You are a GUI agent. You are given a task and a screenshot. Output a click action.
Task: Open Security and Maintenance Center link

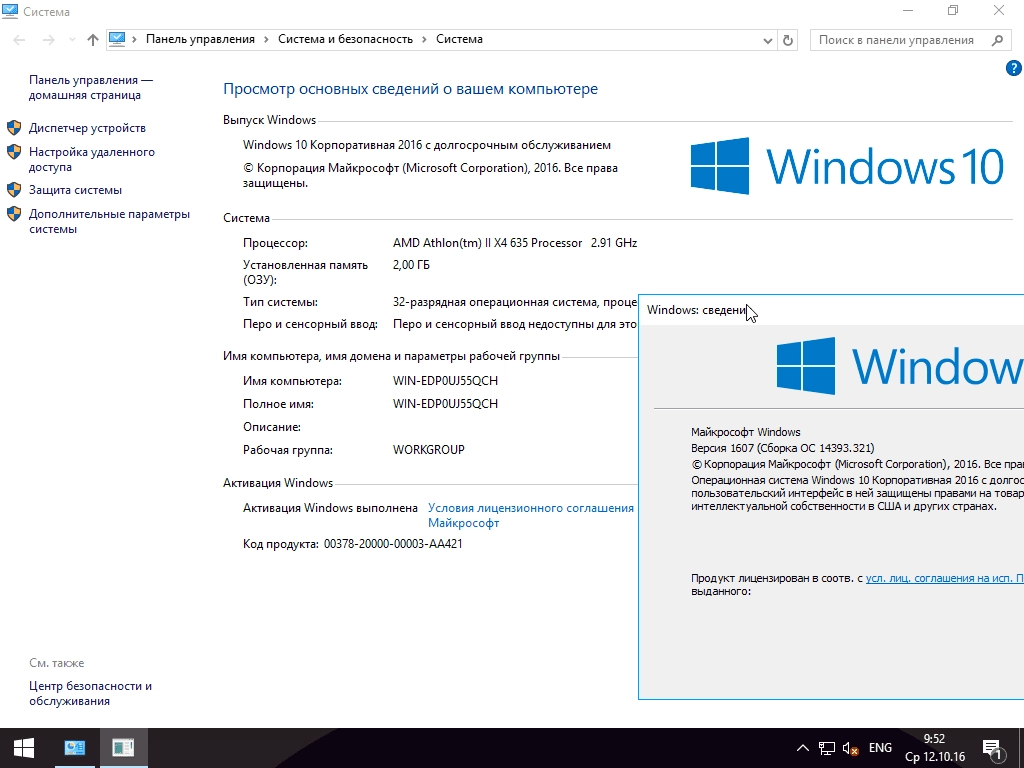coord(90,694)
